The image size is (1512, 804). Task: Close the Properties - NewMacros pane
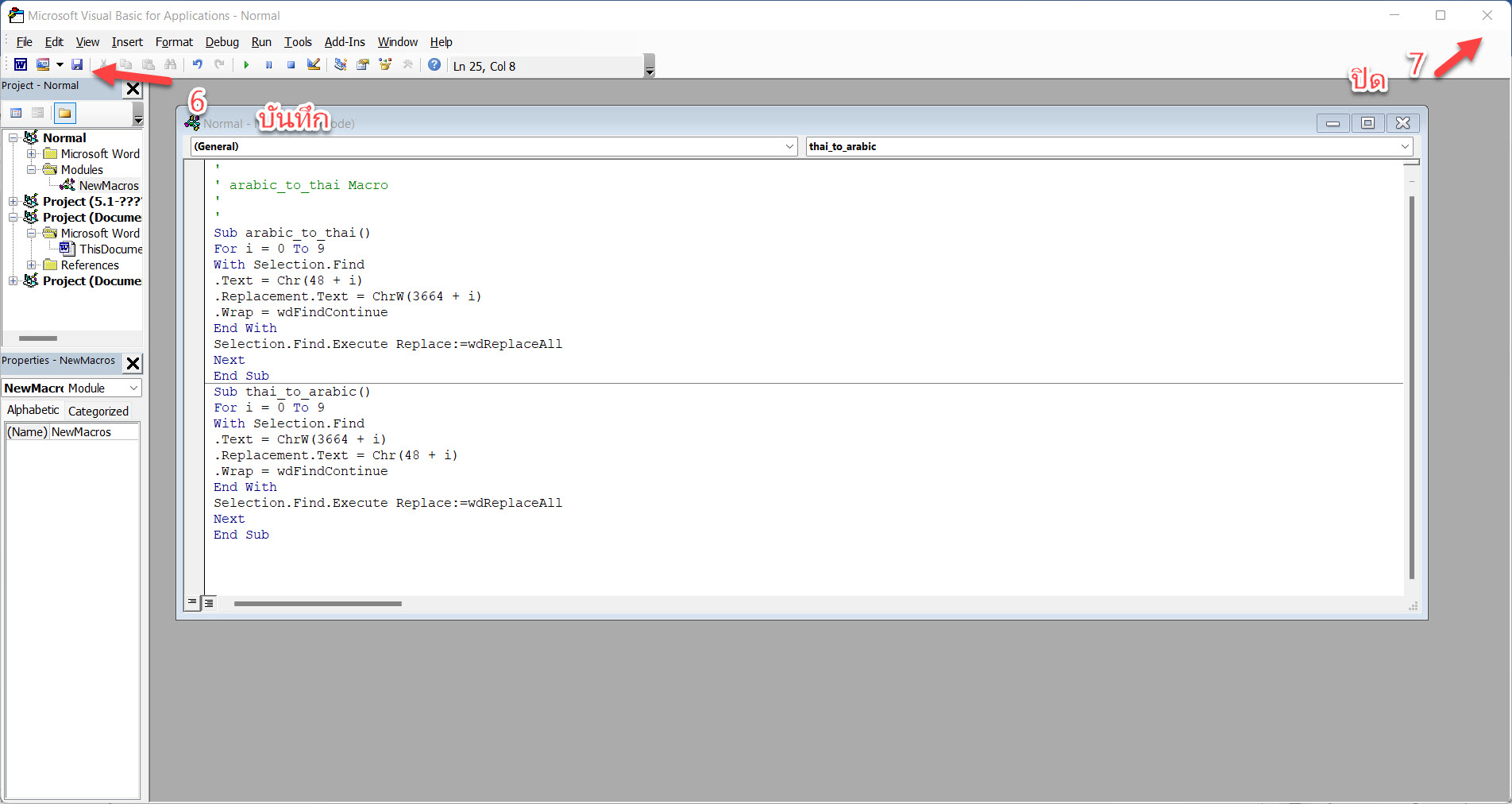click(133, 363)
